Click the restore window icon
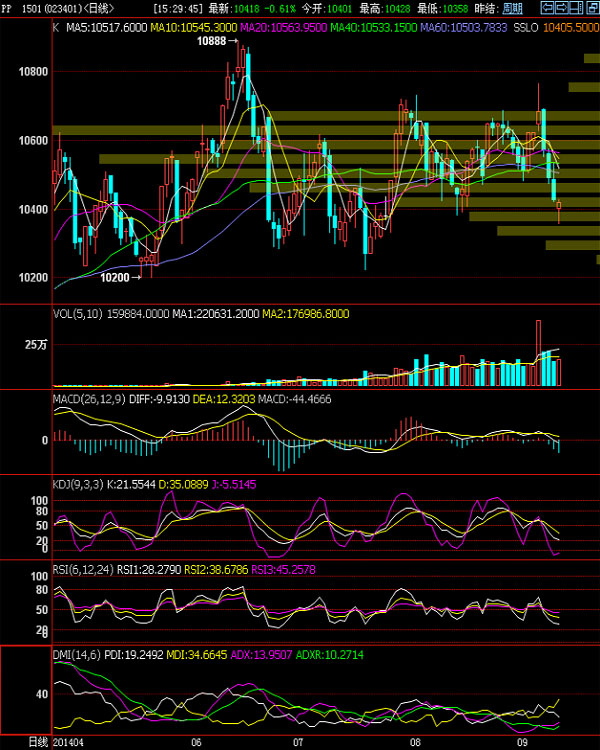600x750 pixels. pyautogui.click(x=591, y=8)
